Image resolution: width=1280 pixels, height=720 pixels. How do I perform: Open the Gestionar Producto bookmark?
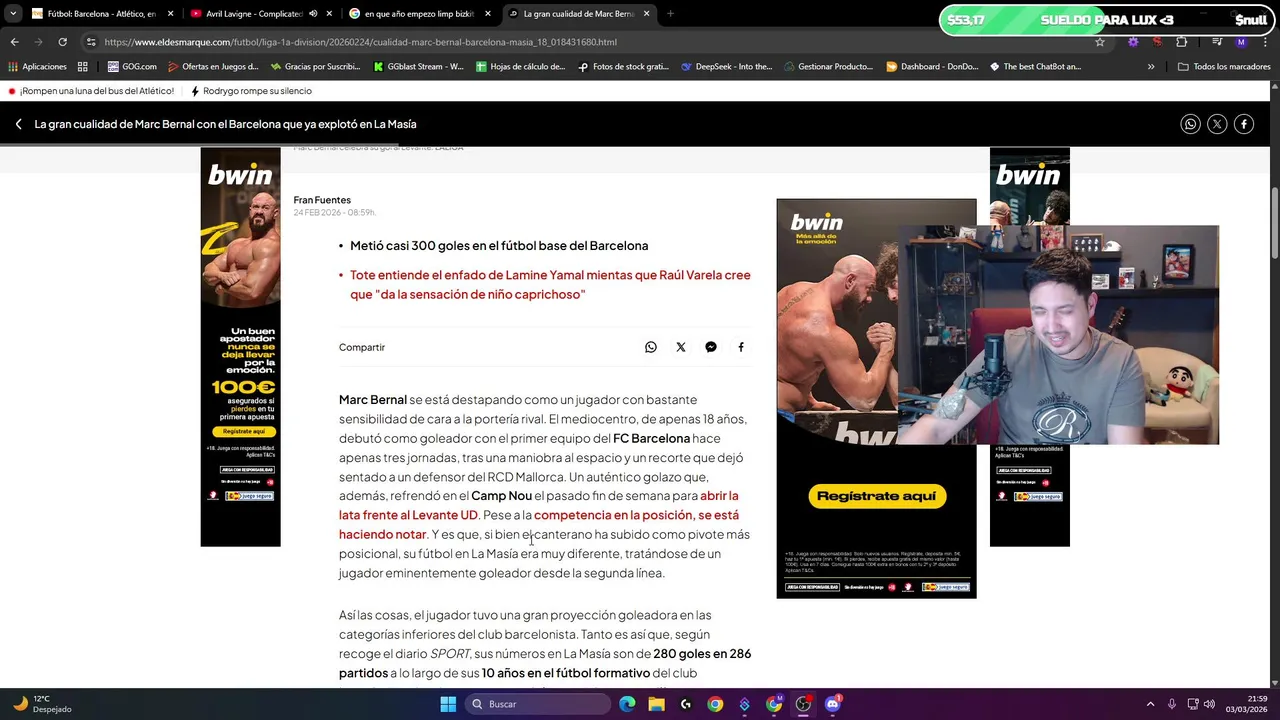click(x=829, y=67)
